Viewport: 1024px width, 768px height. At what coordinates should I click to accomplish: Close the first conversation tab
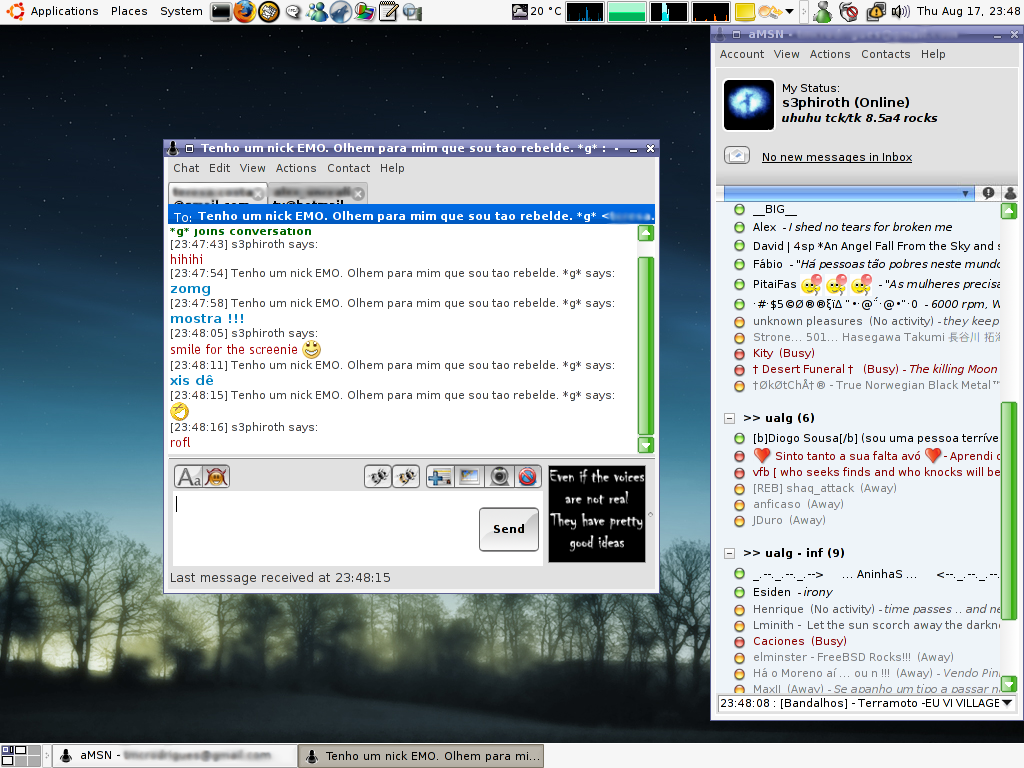(x=258, y=193)
